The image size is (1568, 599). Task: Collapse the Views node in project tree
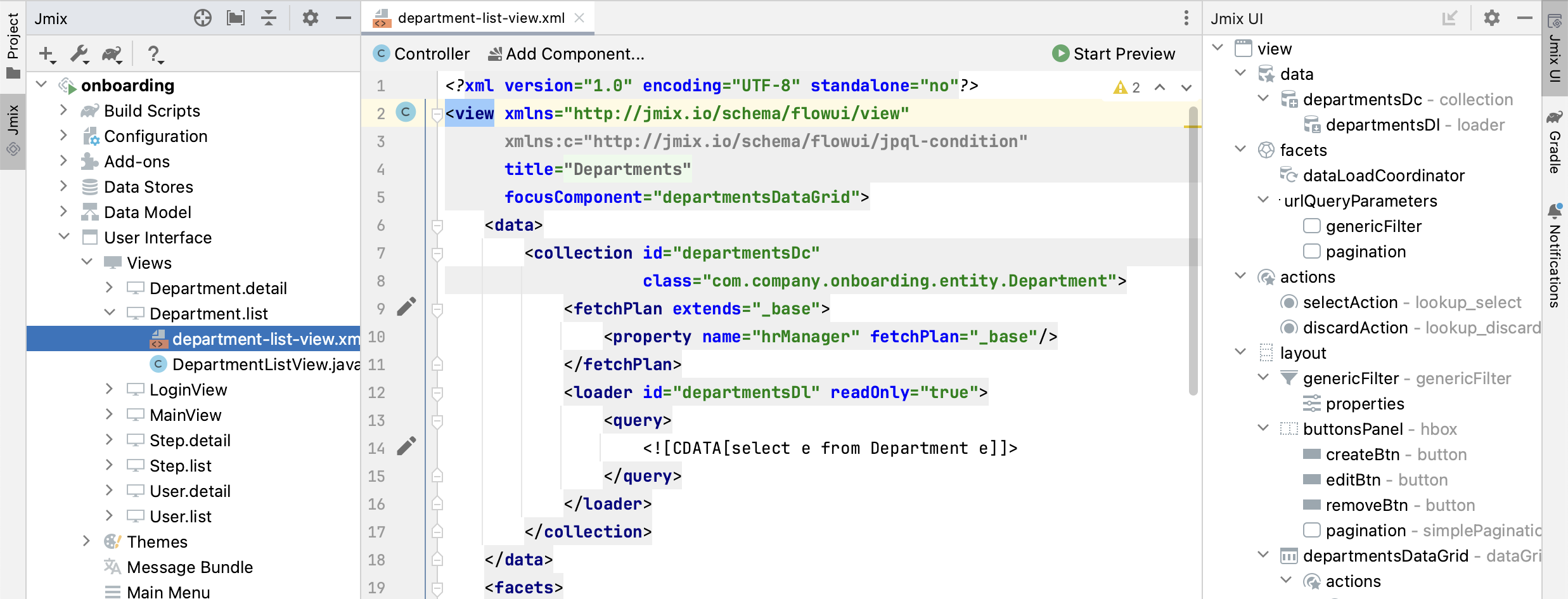point(87,262)
